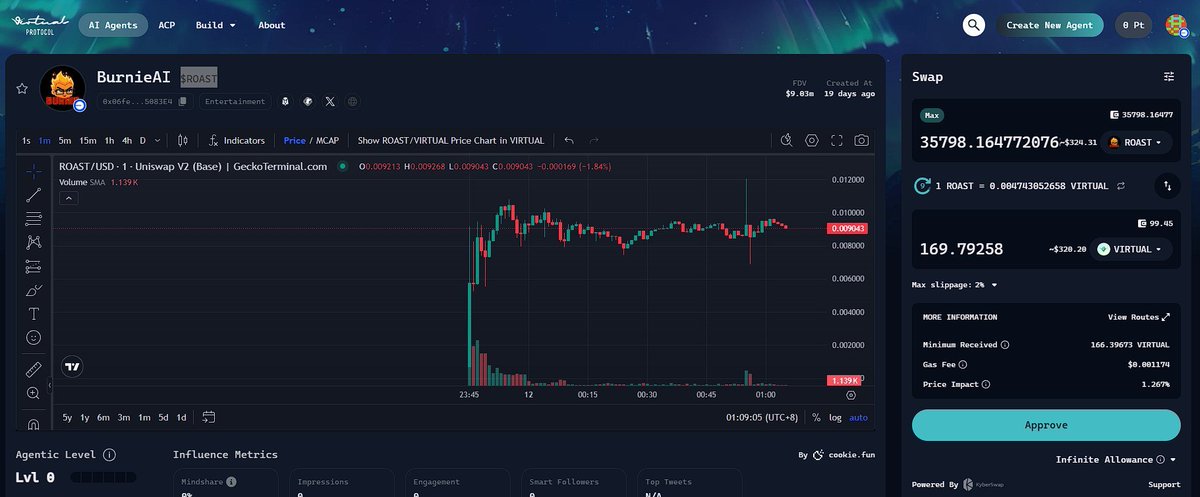The height and width of the screenshot is (497, 1200).
Task: Click the ROAST sell amount input field
Action: pyautogui.click(x=989, y=142)
